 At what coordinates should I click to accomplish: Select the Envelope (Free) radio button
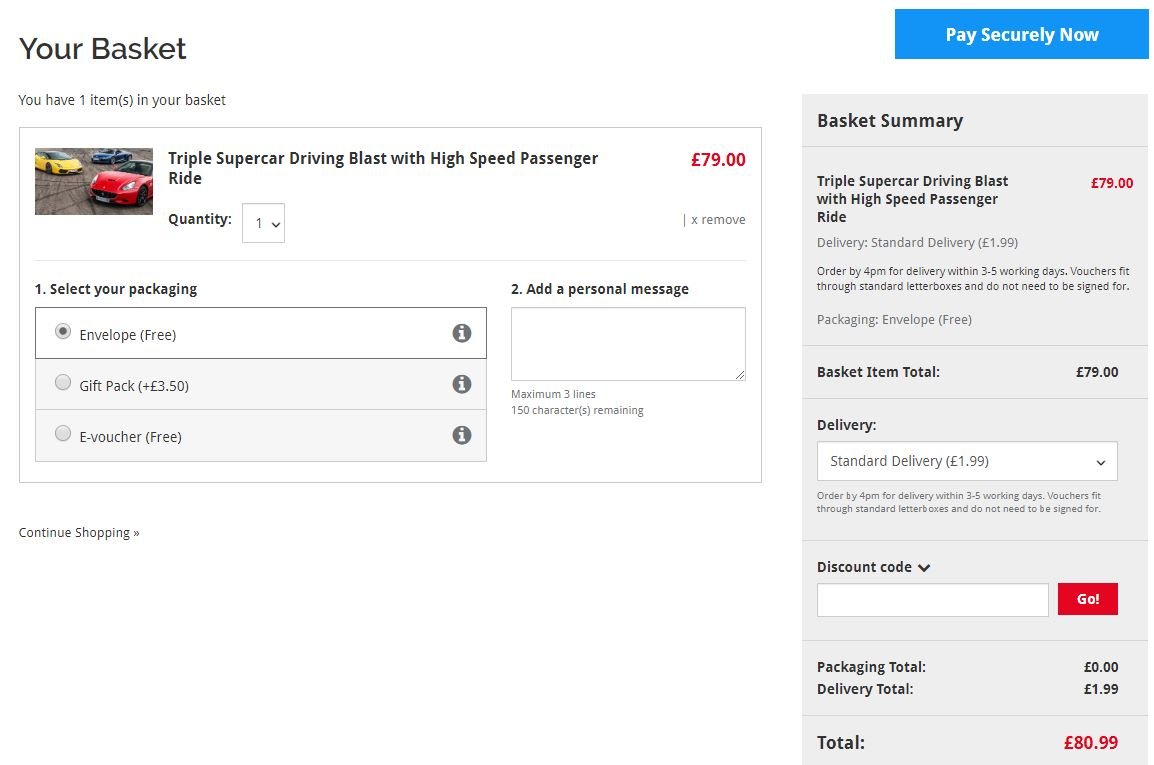tap(63, 332)
